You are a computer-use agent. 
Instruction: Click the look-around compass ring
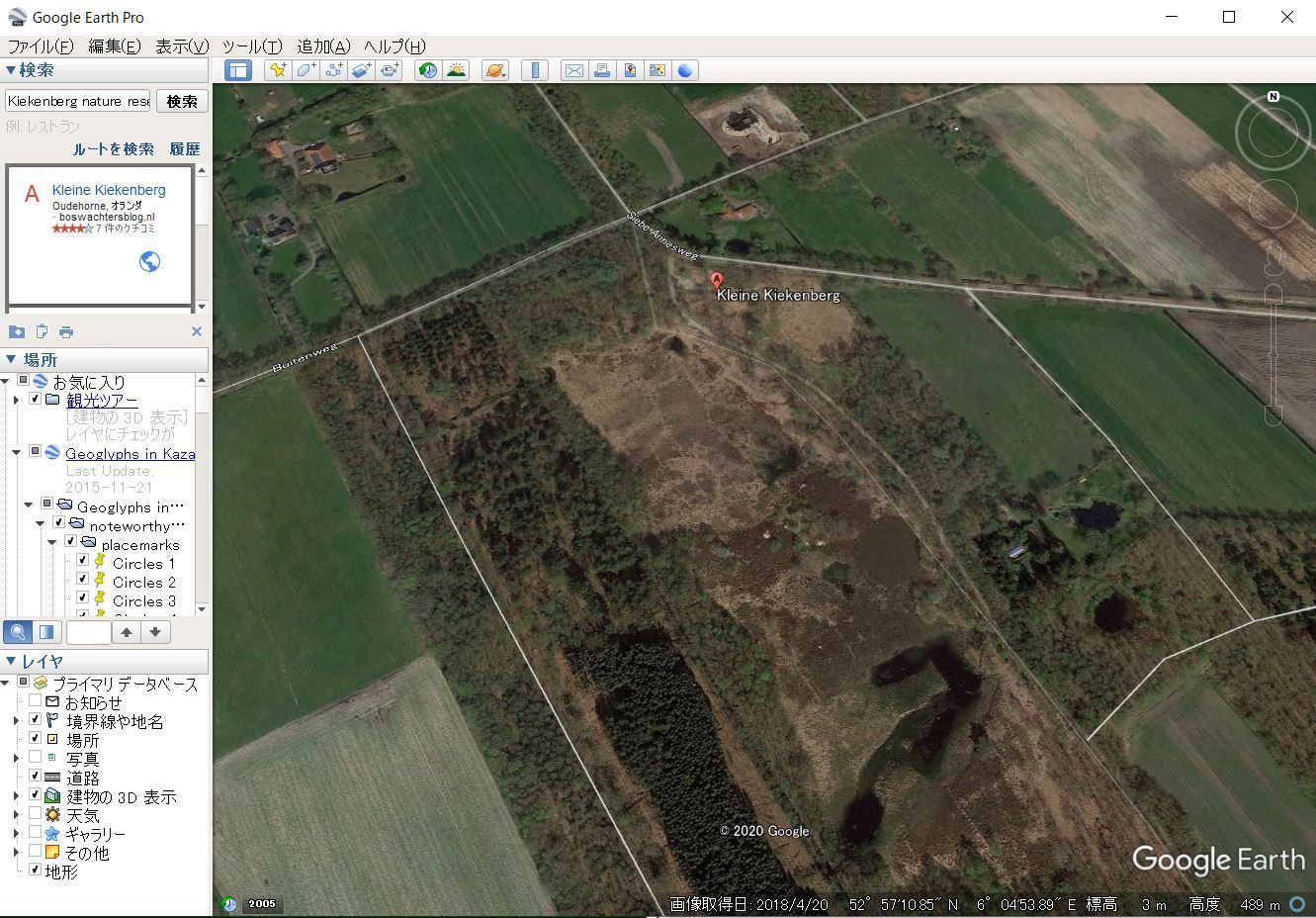[x=1273, y=134]
